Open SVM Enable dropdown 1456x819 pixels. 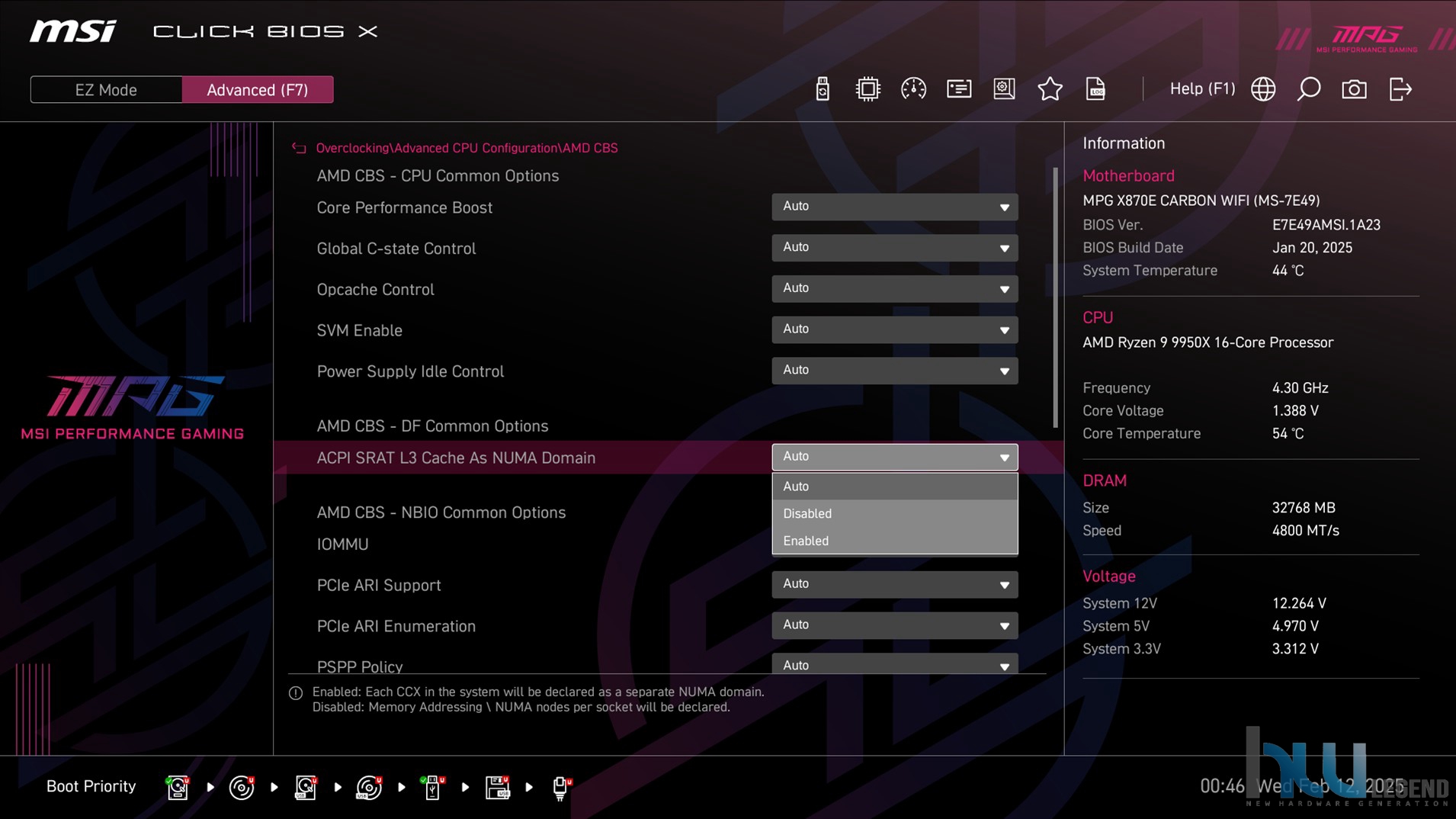pyautogui.click(x=894, y=329)
